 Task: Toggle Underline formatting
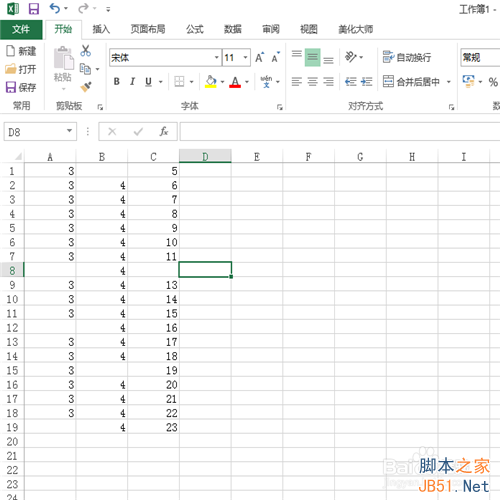click(x=148, y=82)
